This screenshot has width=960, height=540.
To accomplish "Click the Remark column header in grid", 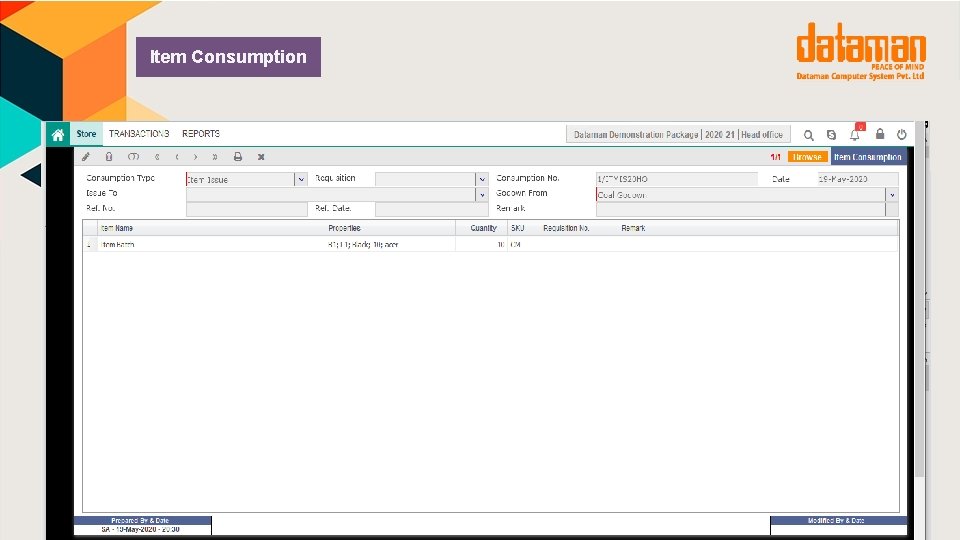I will pos(633,228).
